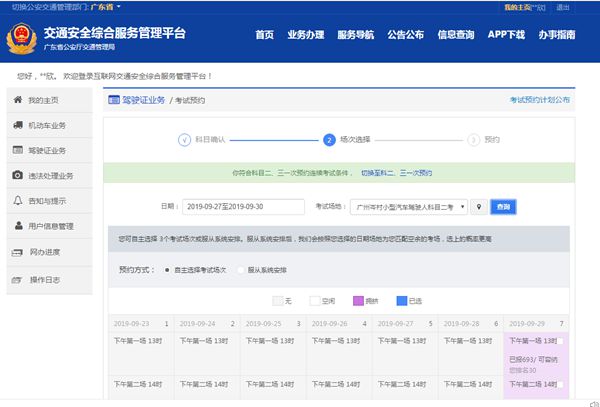Click the map pin location button

click(x=479, y=207)
